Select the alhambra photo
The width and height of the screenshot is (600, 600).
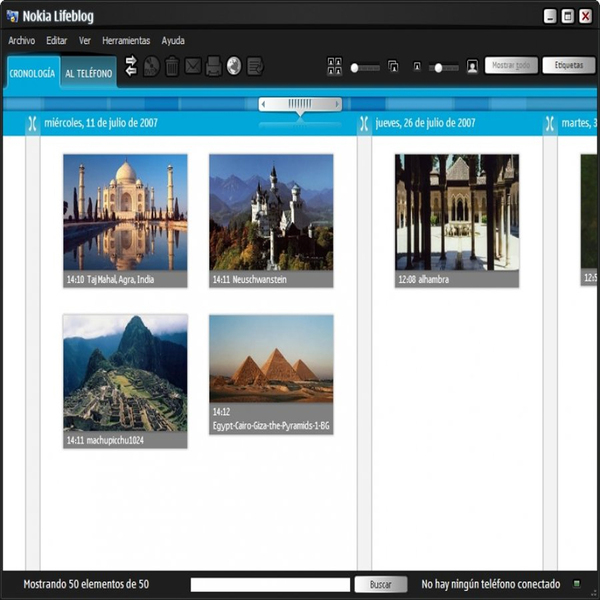pyautogui.click(x=457, y=212)
